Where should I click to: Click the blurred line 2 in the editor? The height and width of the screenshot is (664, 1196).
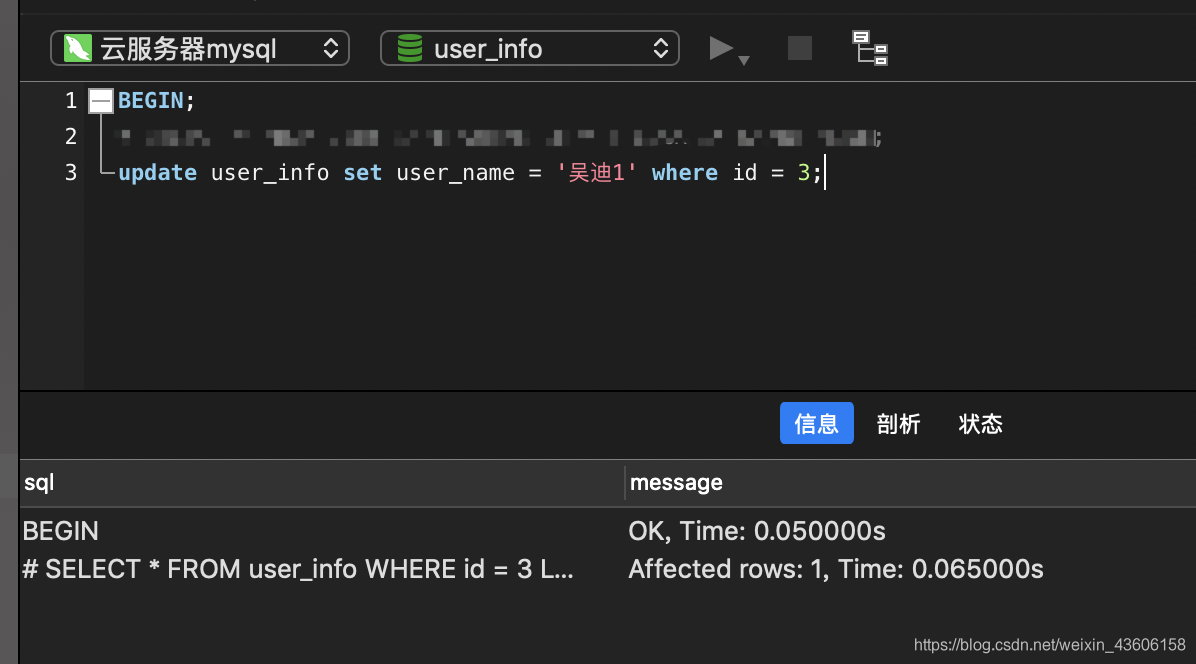[x=498, y=137]
